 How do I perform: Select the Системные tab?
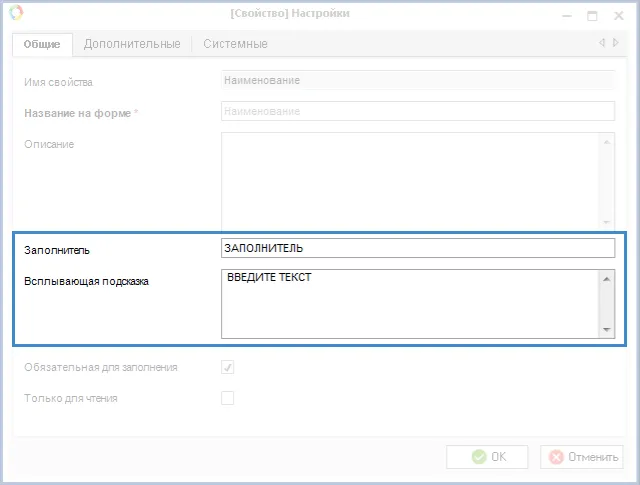(x=235, y=44)
